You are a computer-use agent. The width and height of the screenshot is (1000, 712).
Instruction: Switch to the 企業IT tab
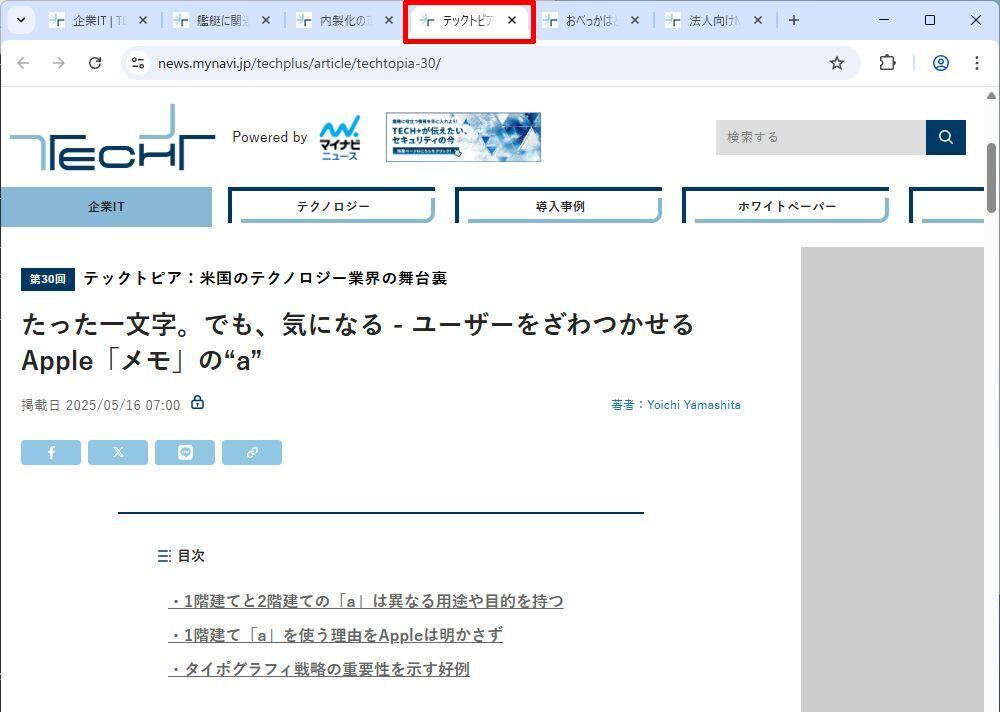[x=98, y=20]
